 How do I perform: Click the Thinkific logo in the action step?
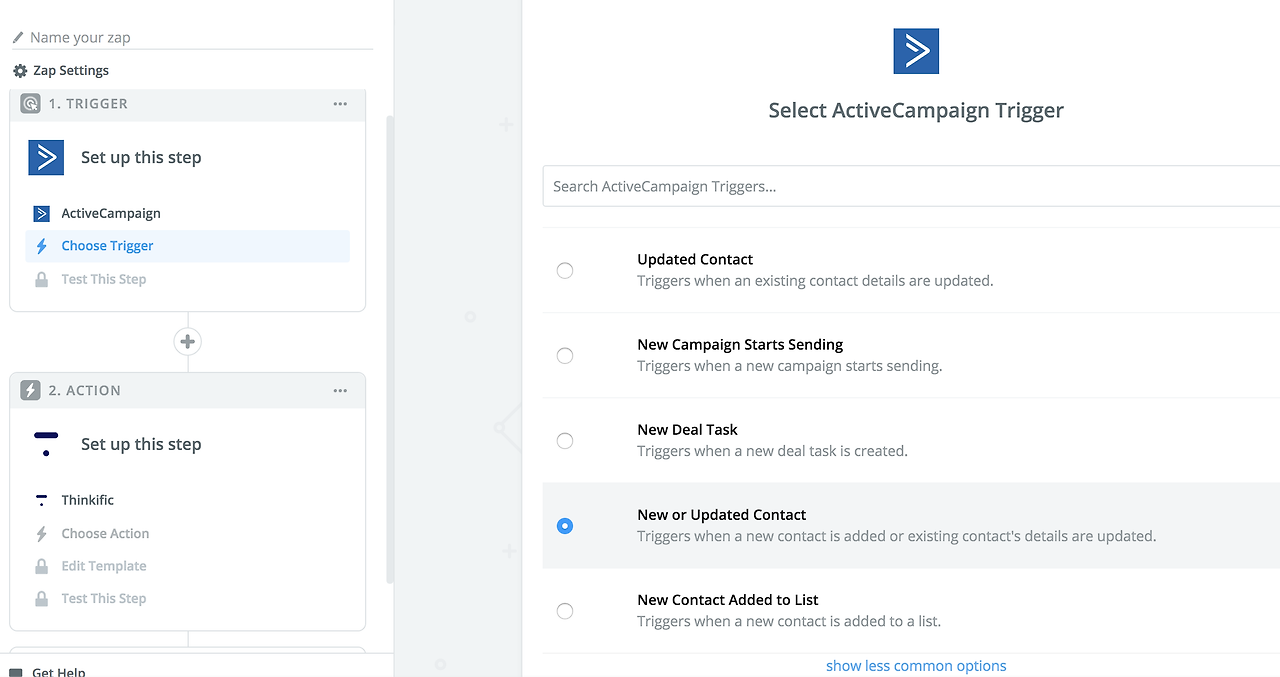coord(46,444)
